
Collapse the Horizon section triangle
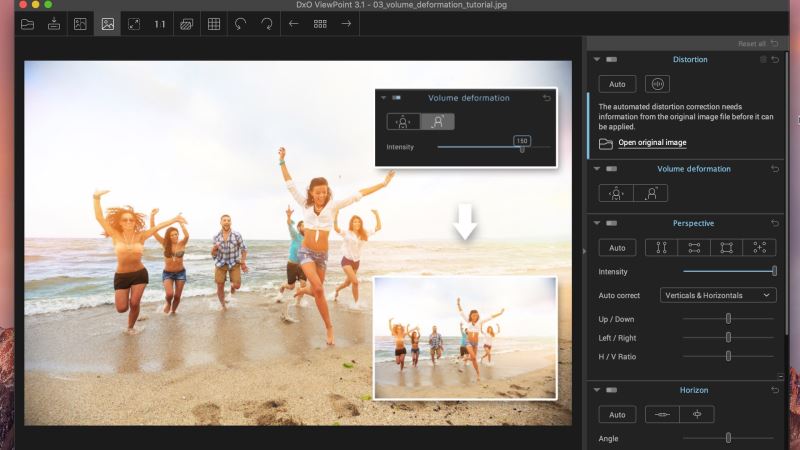click(596, 390)
